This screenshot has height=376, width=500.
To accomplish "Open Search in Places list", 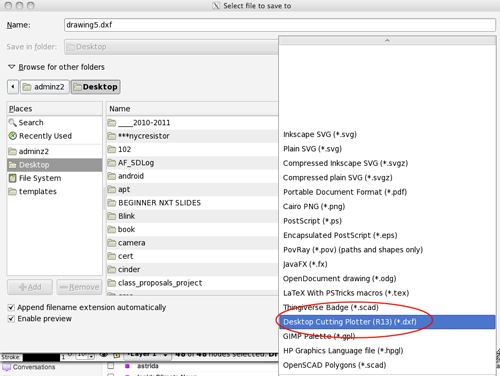I will point(55,123).
